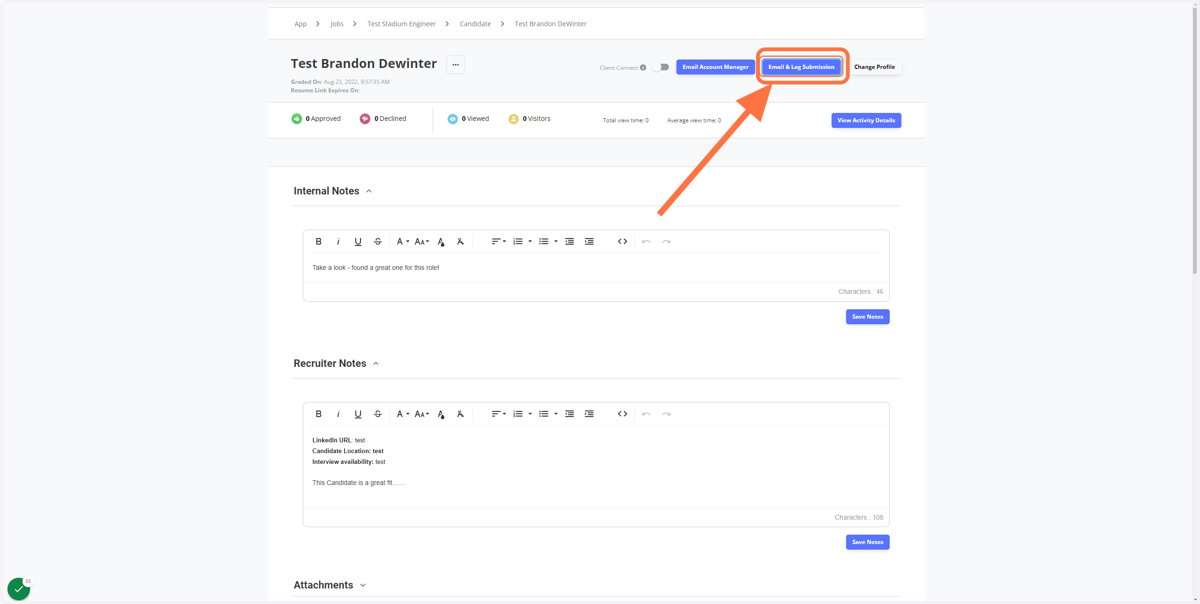This screenshot has height=604, width=1200.
Task: Open font family dropdown in Internal Notes
Action: point(402,242)
